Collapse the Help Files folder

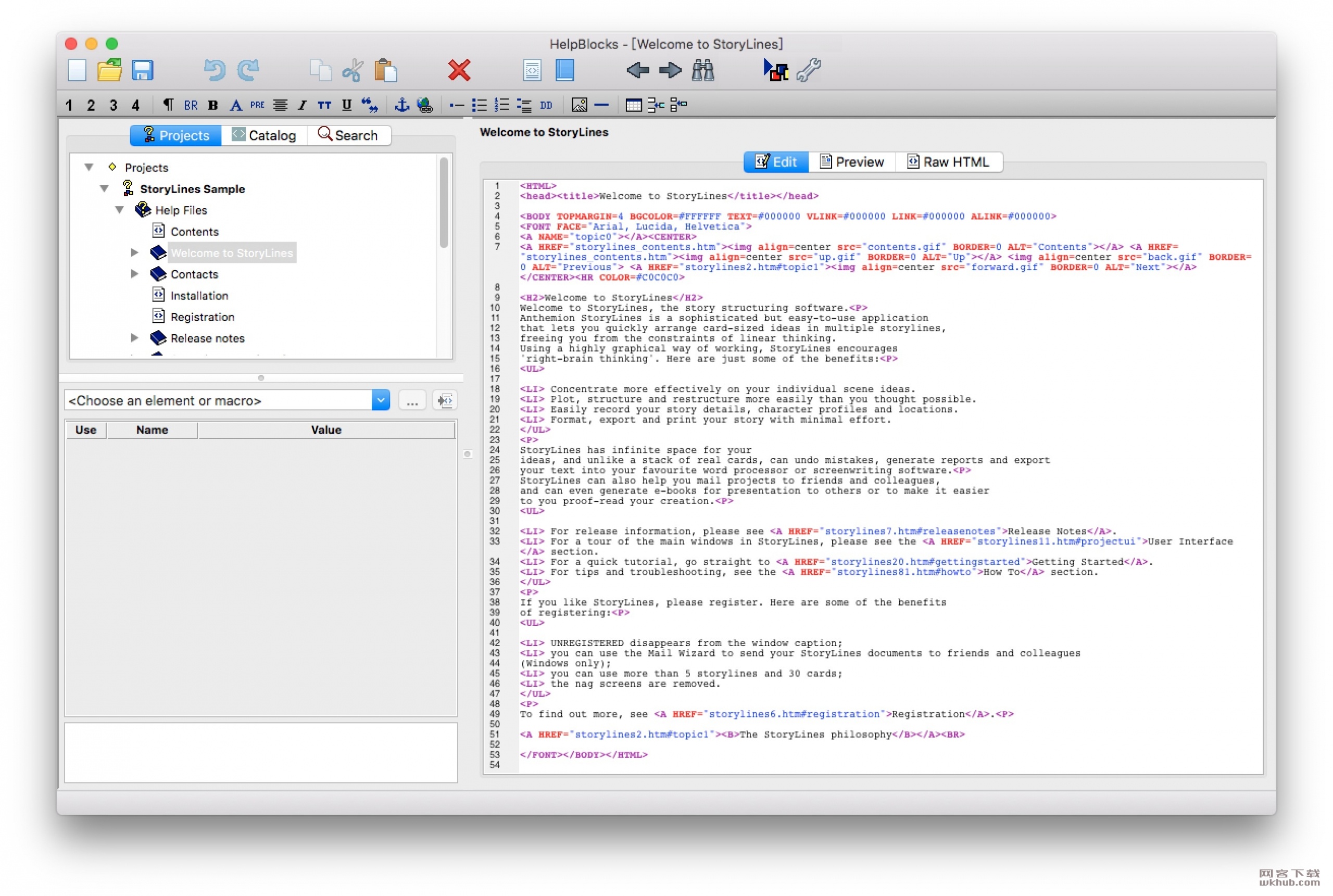pos(119,210)
